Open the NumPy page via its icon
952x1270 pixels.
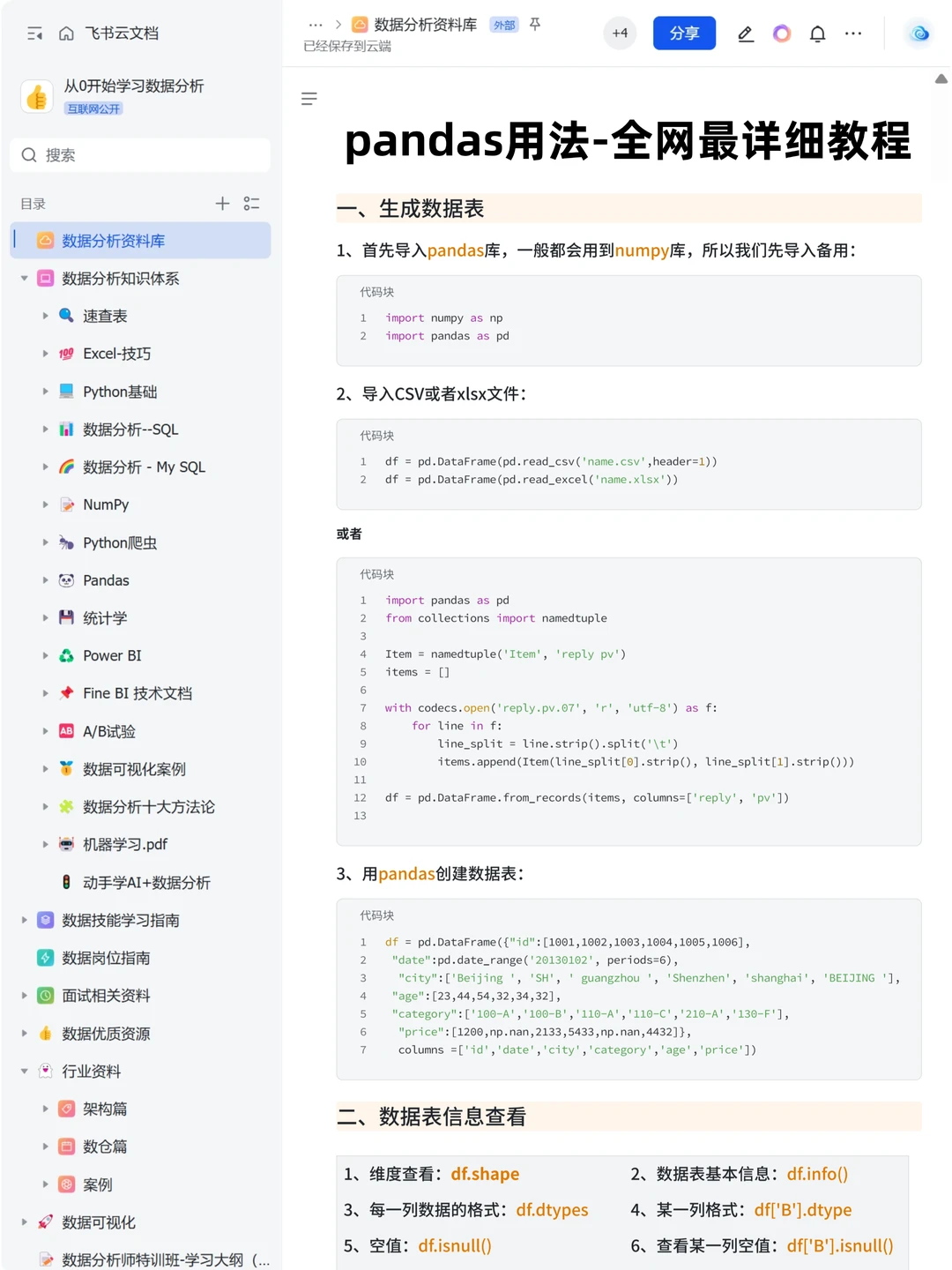[x=66, y=504]
